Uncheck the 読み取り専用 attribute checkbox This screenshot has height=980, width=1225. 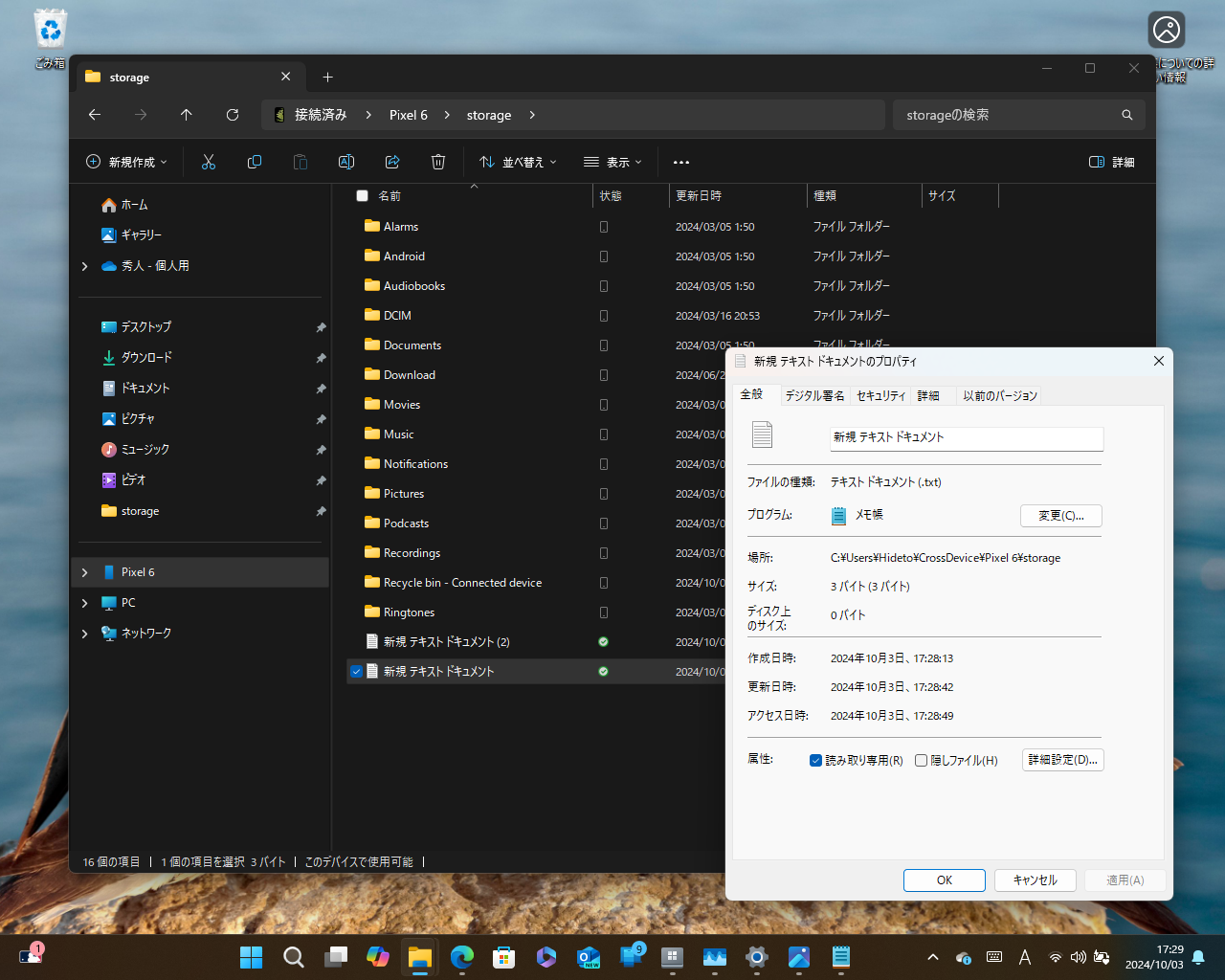click(x=816, y=760)
